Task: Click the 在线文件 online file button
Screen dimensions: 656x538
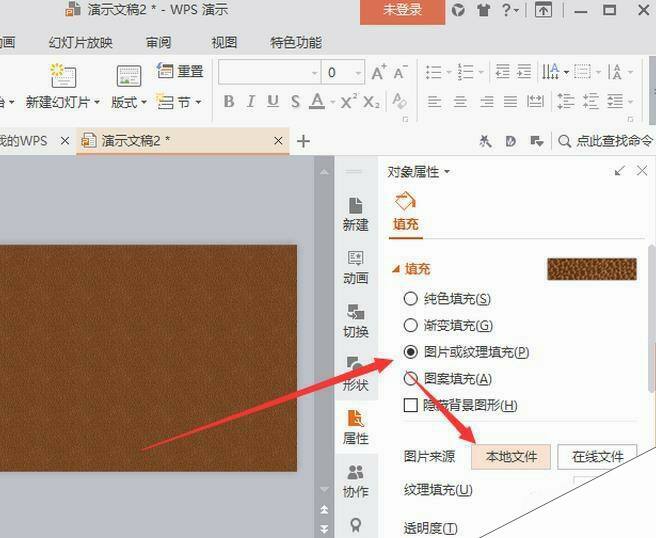Action: click(x=597, y=457)
